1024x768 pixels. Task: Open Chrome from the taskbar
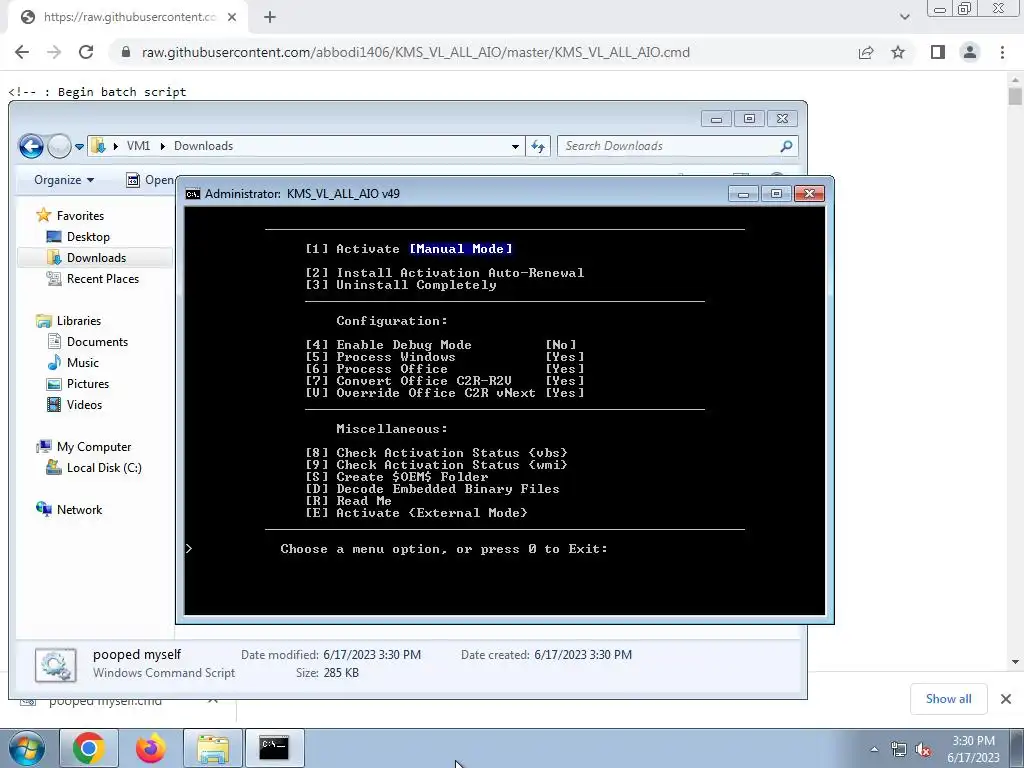89,748
